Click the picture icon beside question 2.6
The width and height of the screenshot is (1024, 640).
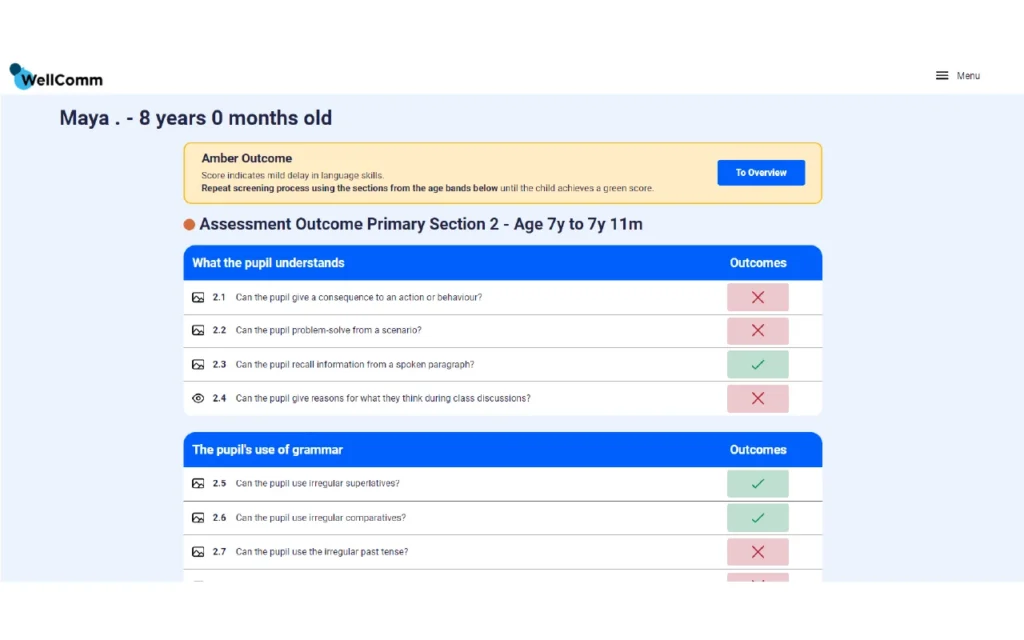tap(198, 518)
